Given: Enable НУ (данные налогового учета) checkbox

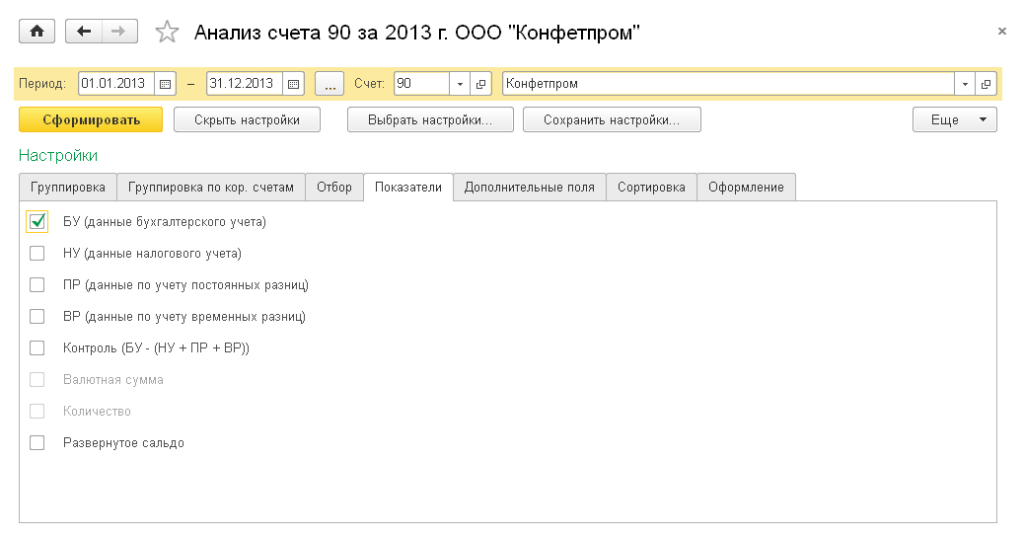Looking at the screenshot, I should pos(38,253).
